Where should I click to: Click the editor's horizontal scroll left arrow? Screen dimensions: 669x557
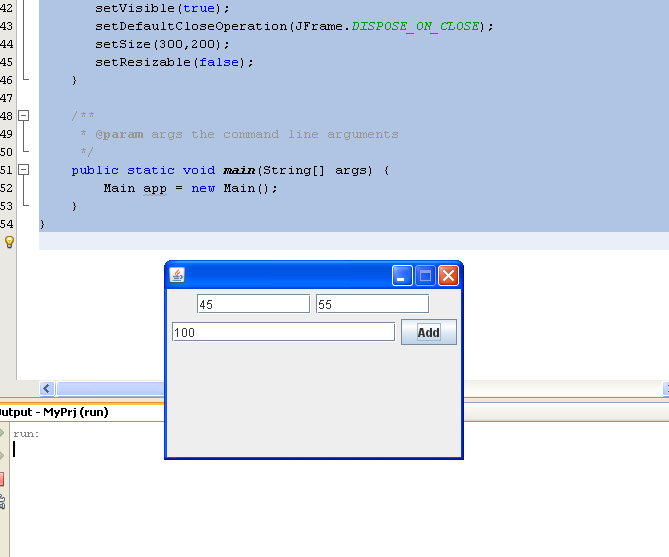tap(47, 388)
